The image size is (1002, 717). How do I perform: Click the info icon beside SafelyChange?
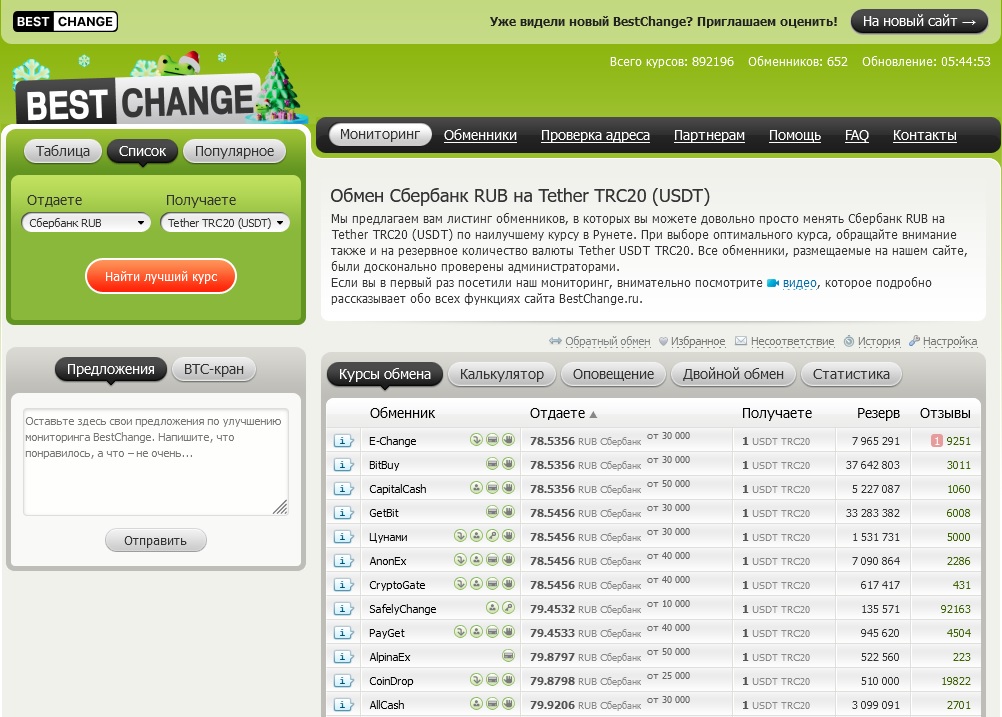[343, 609]
